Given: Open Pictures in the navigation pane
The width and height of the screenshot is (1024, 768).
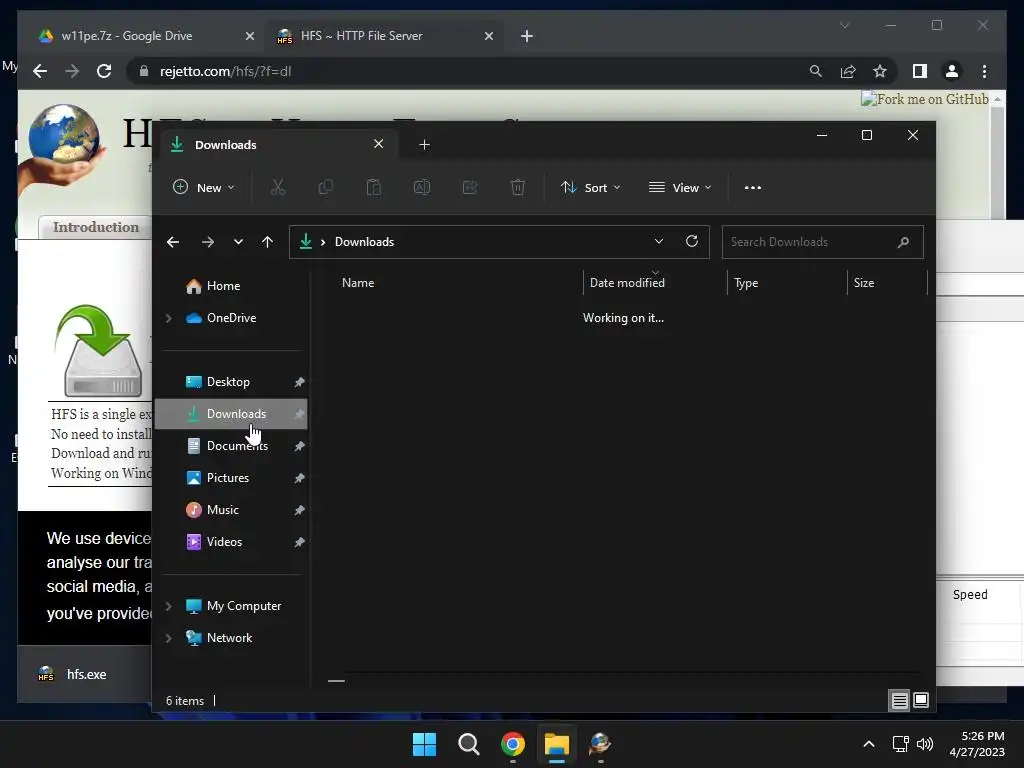Looking at the screenshot, I should [231, 478].
